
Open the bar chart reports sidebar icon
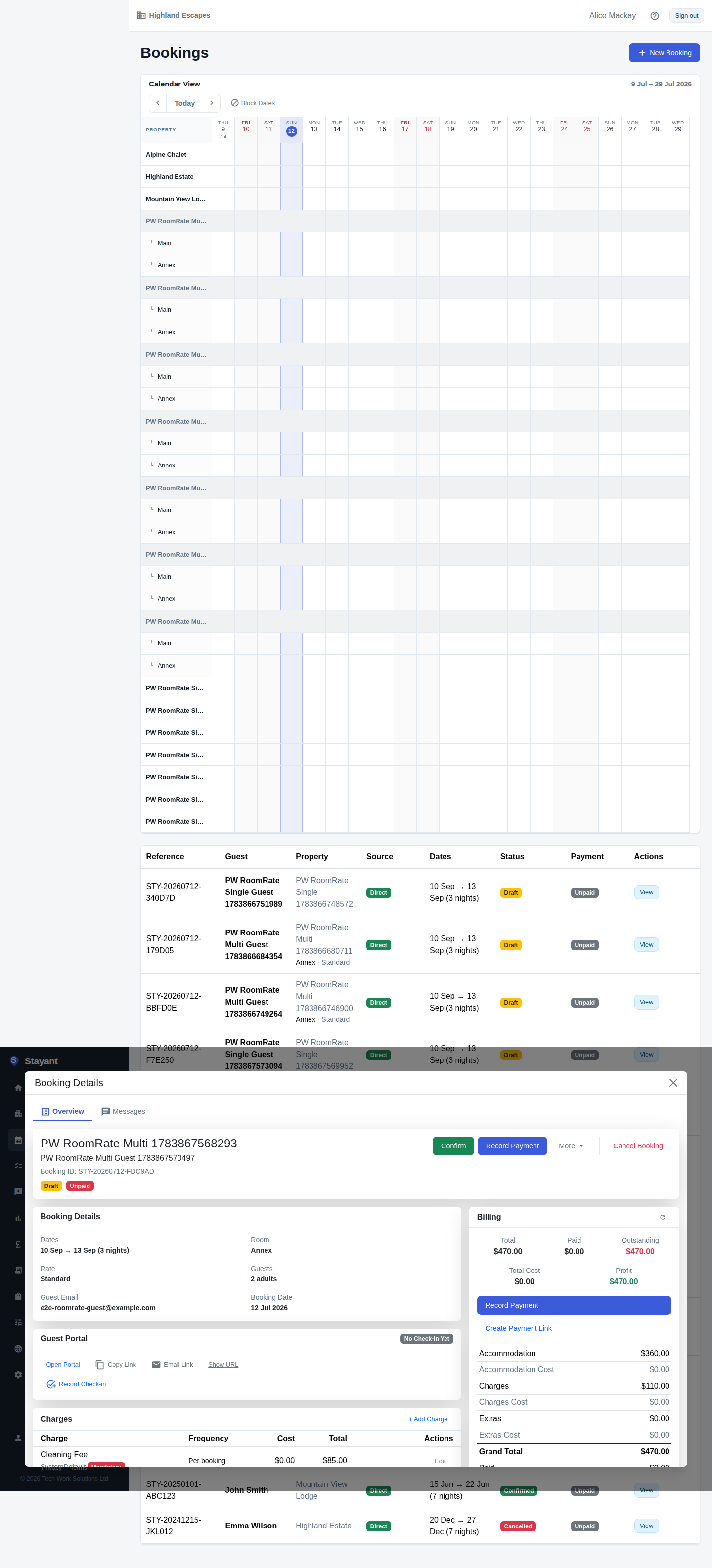pyautogui.click(x=18, y=1218)
